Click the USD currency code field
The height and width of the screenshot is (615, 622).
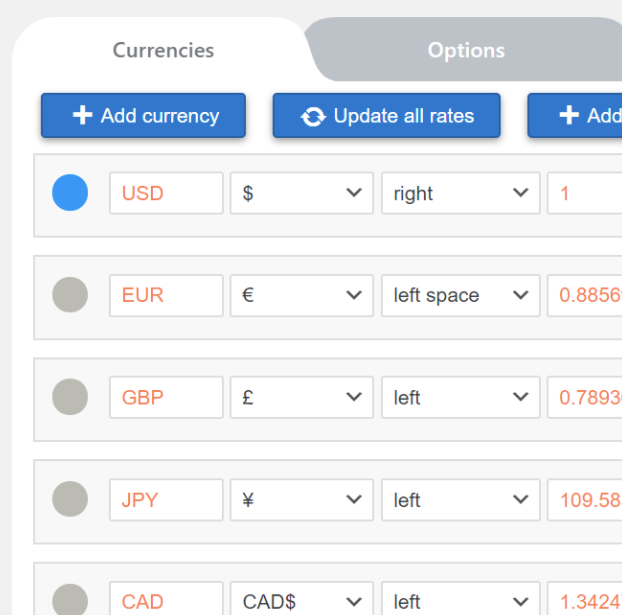166,193
